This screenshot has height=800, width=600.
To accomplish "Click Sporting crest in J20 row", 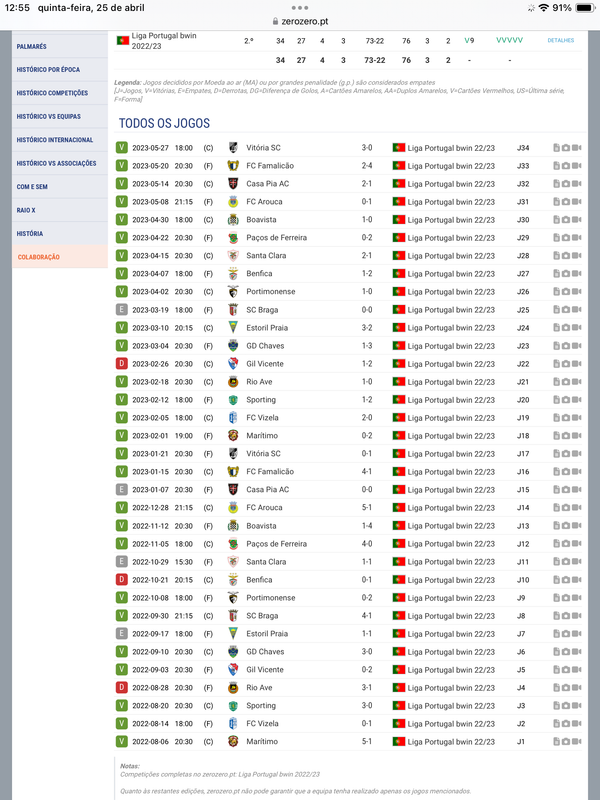I will [233, 400].
